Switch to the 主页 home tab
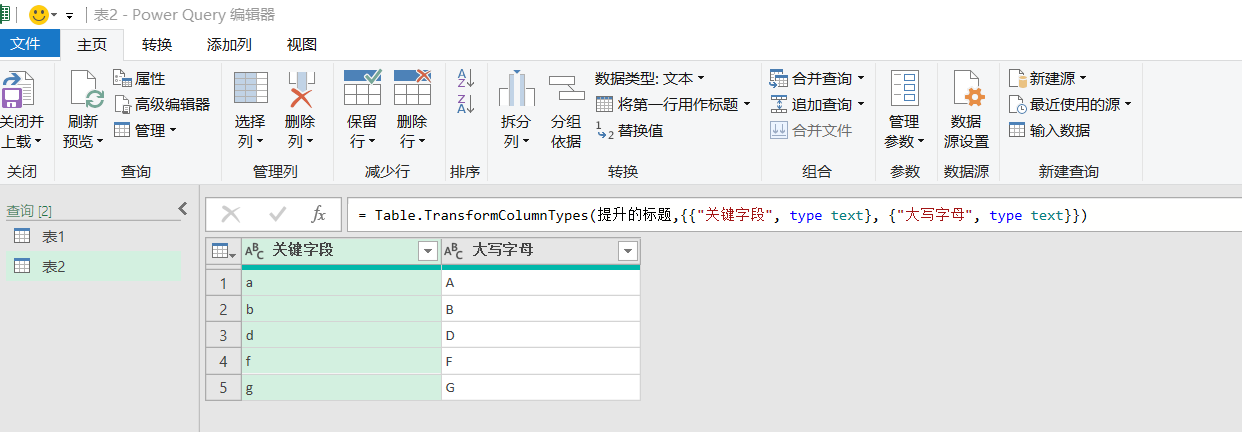 (92, 44)
